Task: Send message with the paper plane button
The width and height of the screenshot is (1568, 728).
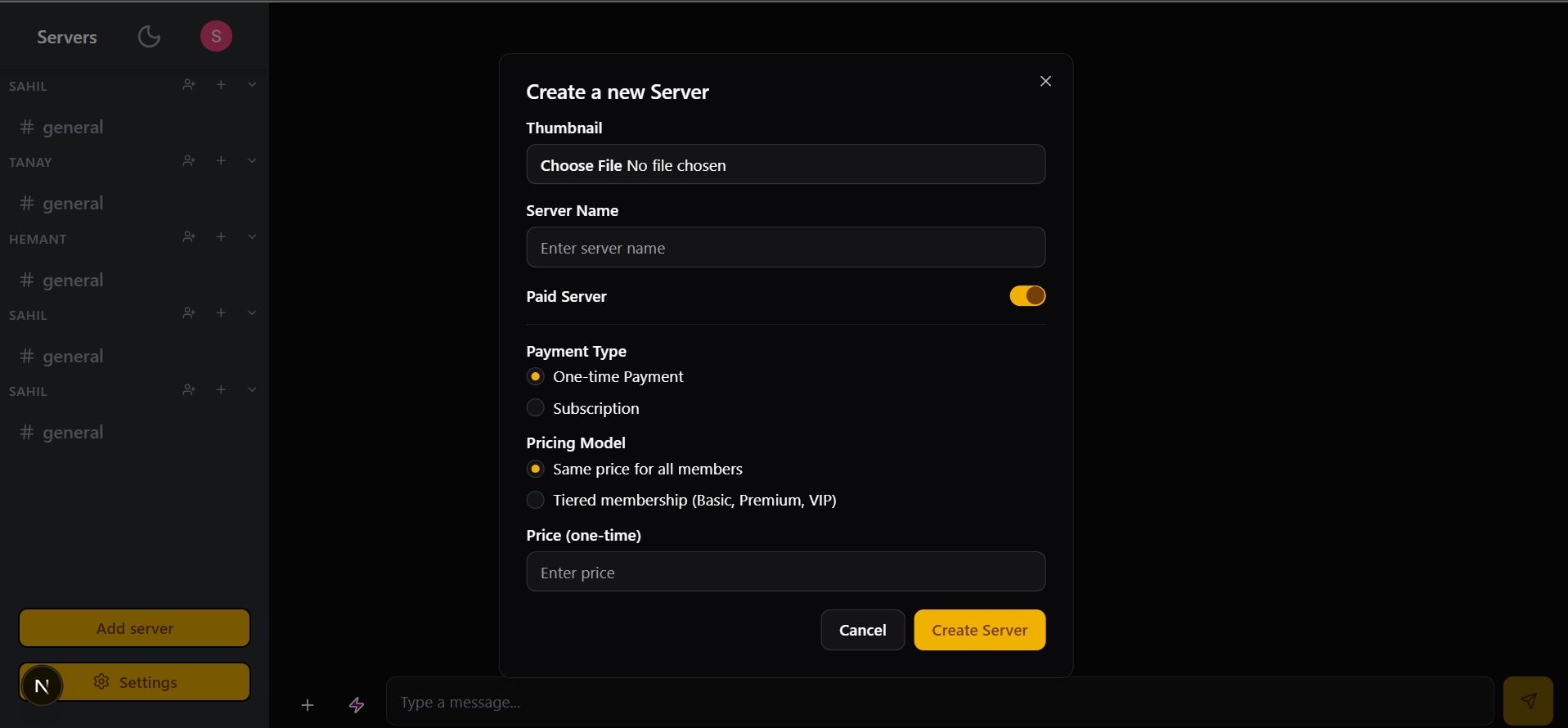Action: 1528,701
